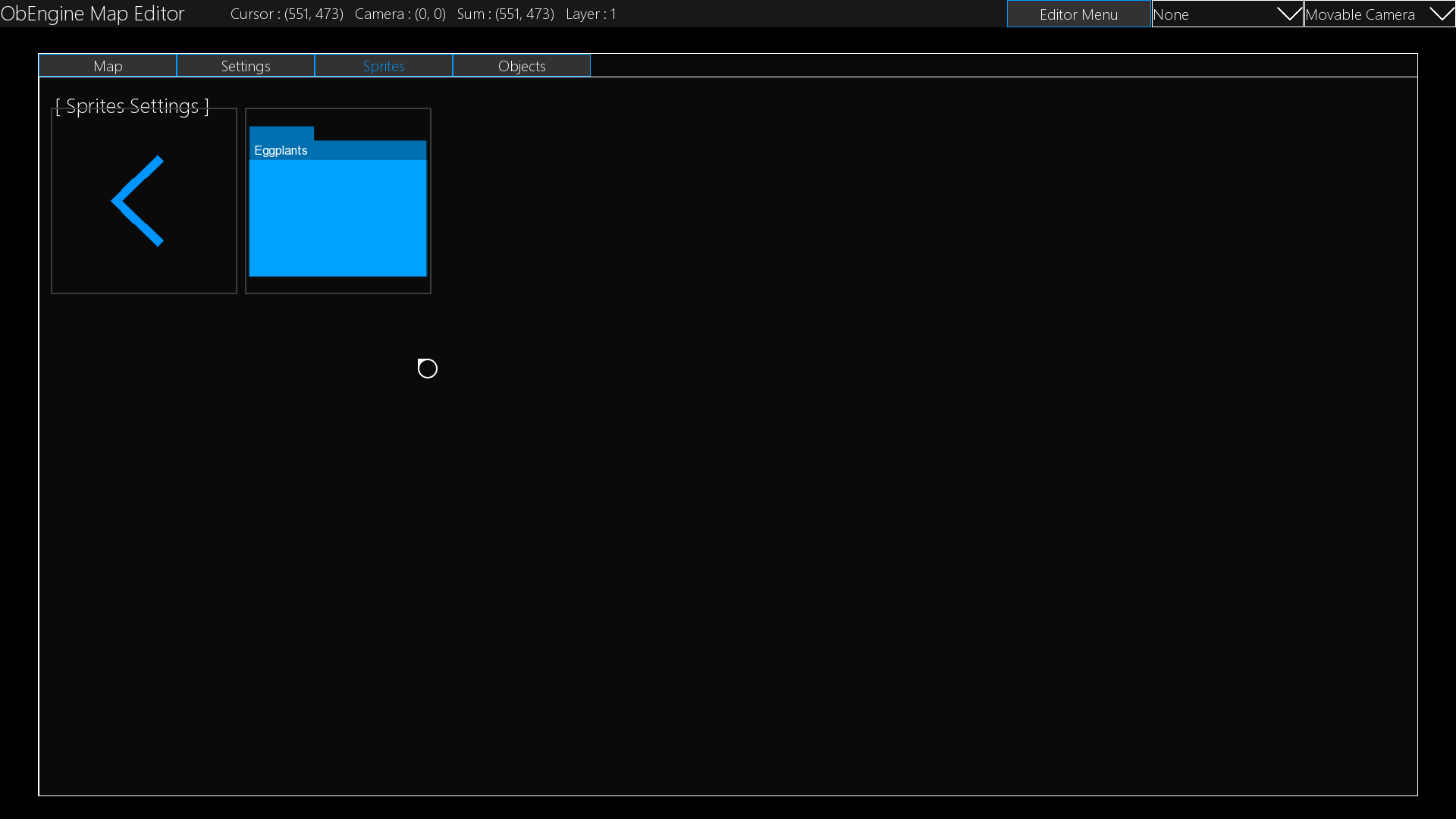The width and height of the screenshot is (1456, 819).
Task: Click the ObEngine Map Editor title
Action: click(93, 14)
